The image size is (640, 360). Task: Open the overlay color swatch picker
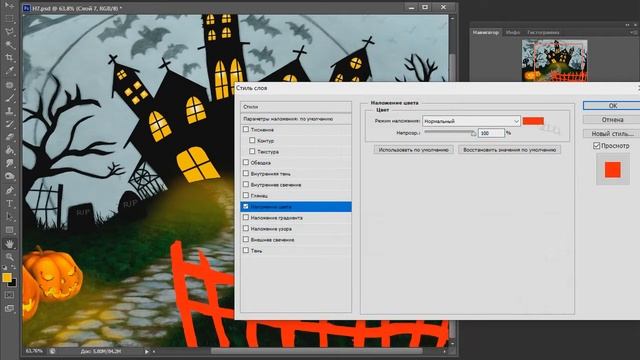pos(533,121)
